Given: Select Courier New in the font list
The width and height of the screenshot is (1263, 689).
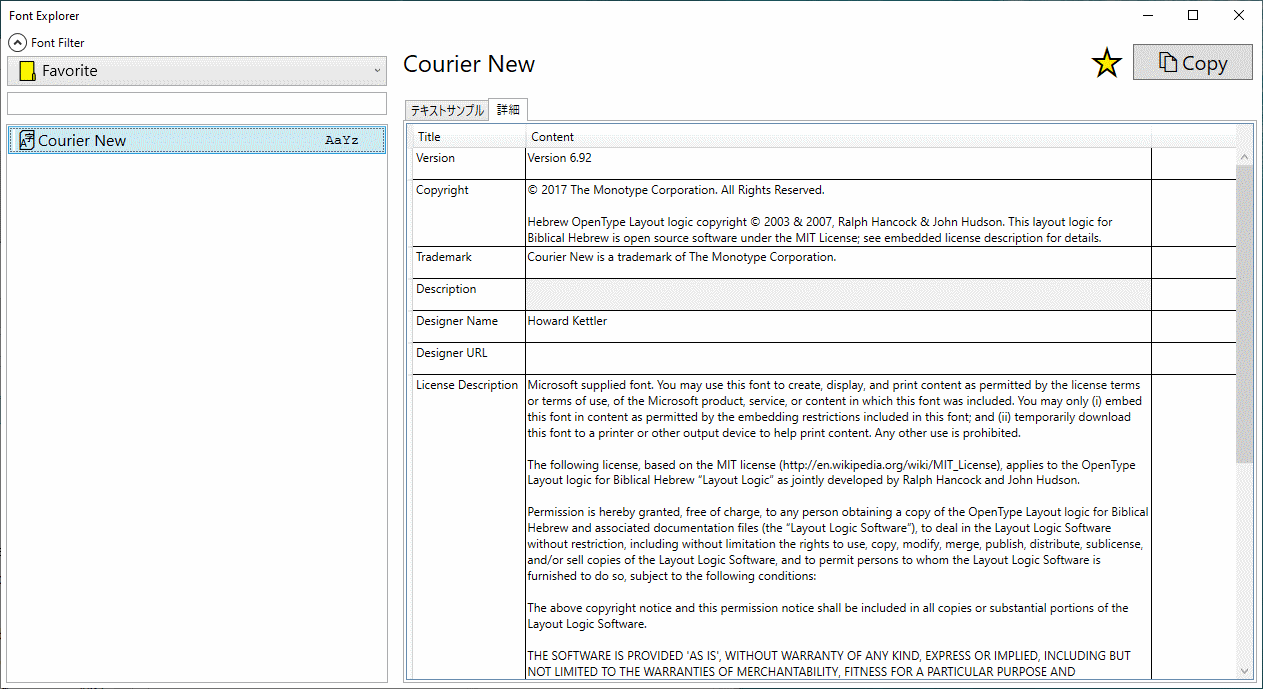Looking at the screenshot, I should (x=197, y=140).
